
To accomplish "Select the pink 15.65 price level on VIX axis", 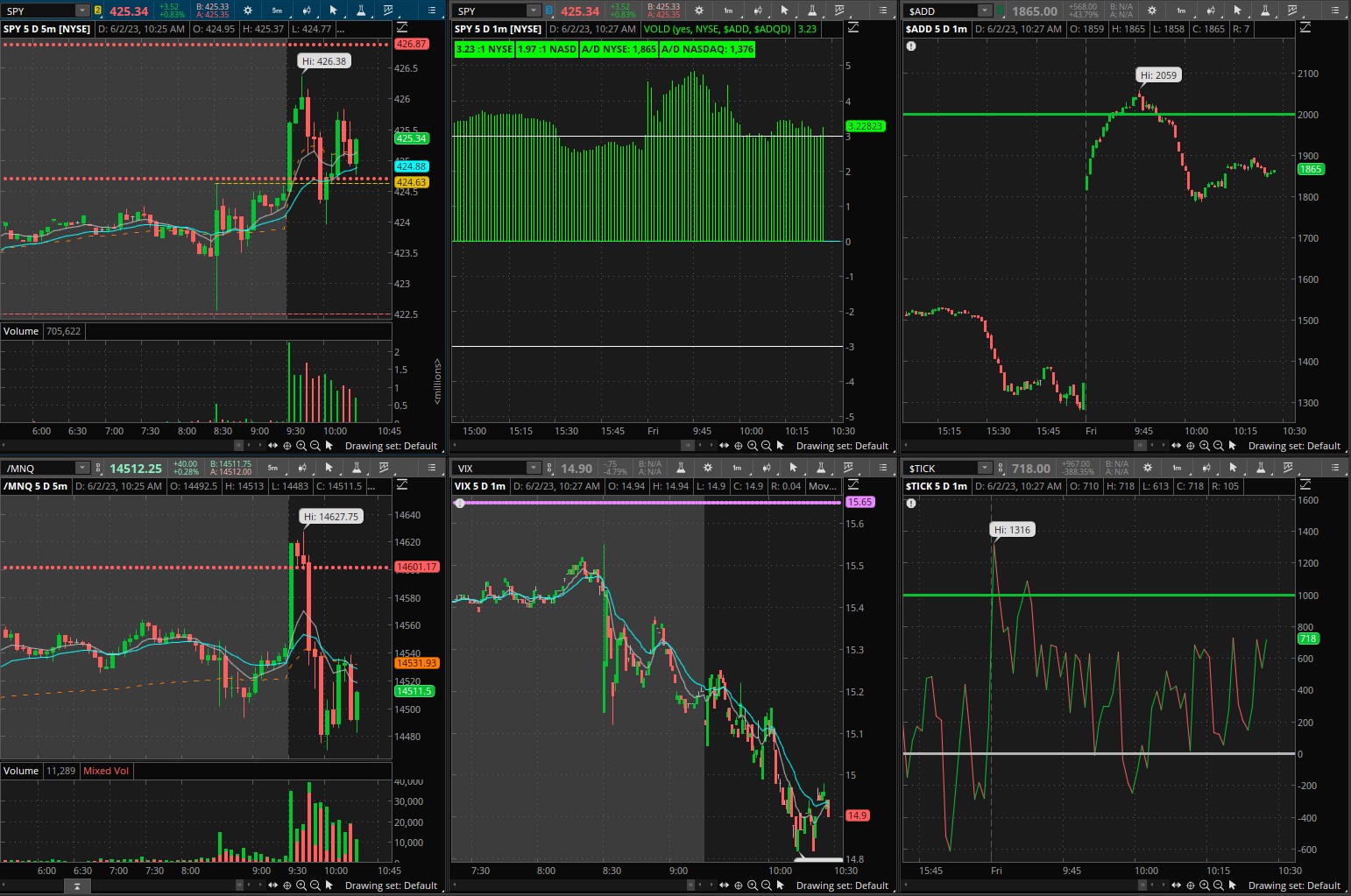I will 859,502.
